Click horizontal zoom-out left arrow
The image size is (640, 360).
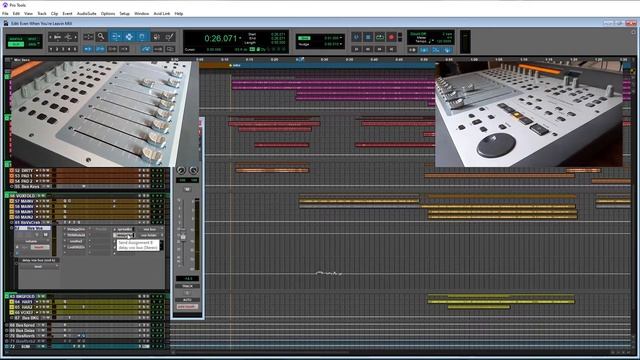[51, 37]
